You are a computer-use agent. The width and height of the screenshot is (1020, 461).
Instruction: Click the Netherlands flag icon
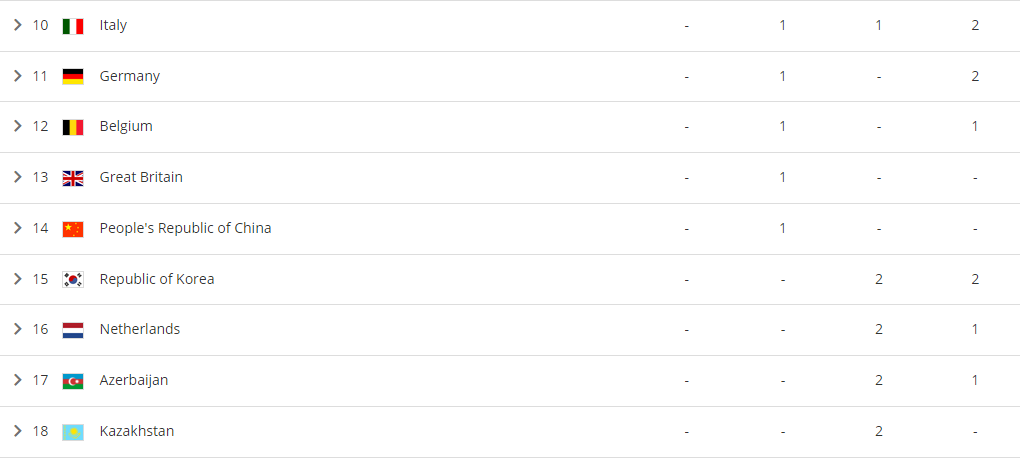[x=73, y=330]
